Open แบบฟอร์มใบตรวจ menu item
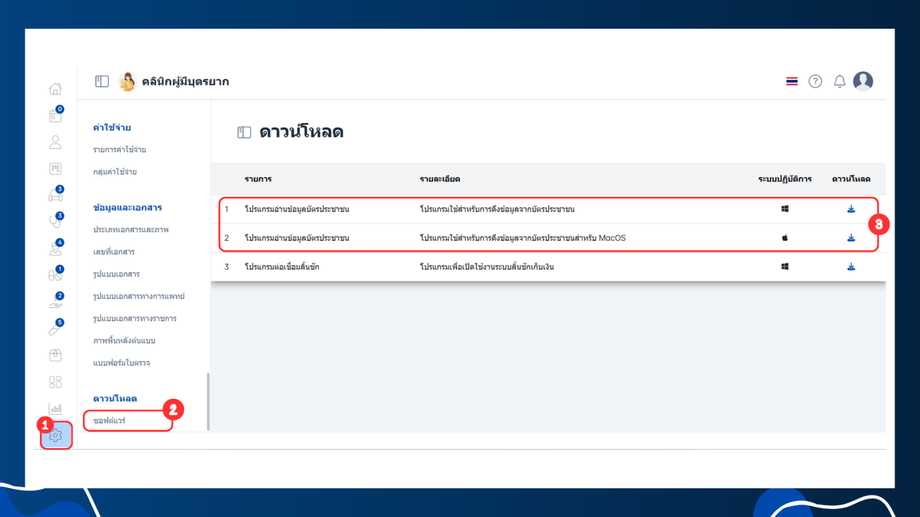This screenshot has height=517, width=920. pyautogui.click(x=121, y=363)
